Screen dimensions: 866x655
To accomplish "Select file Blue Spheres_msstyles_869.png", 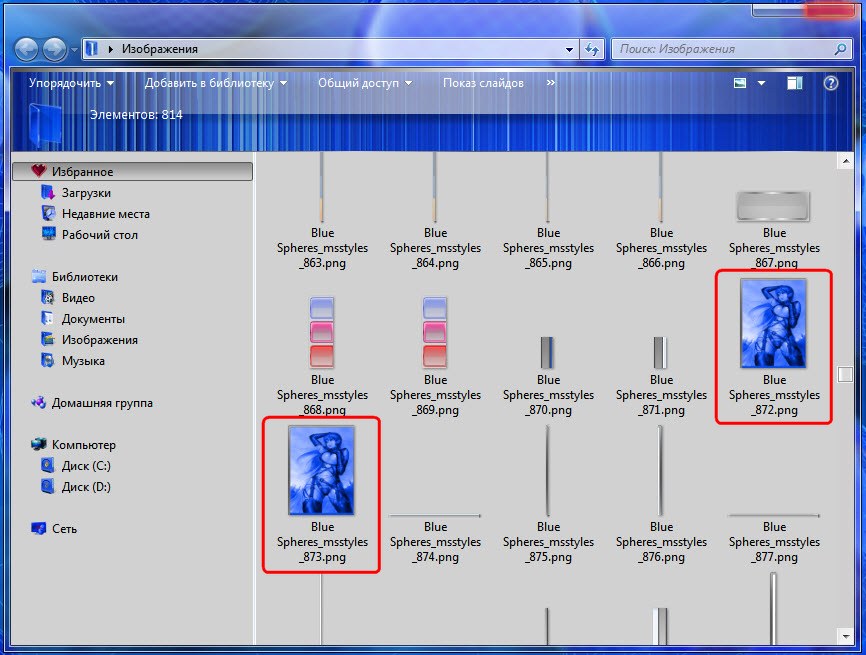I will pyautogui.click(x=435, y=356).
